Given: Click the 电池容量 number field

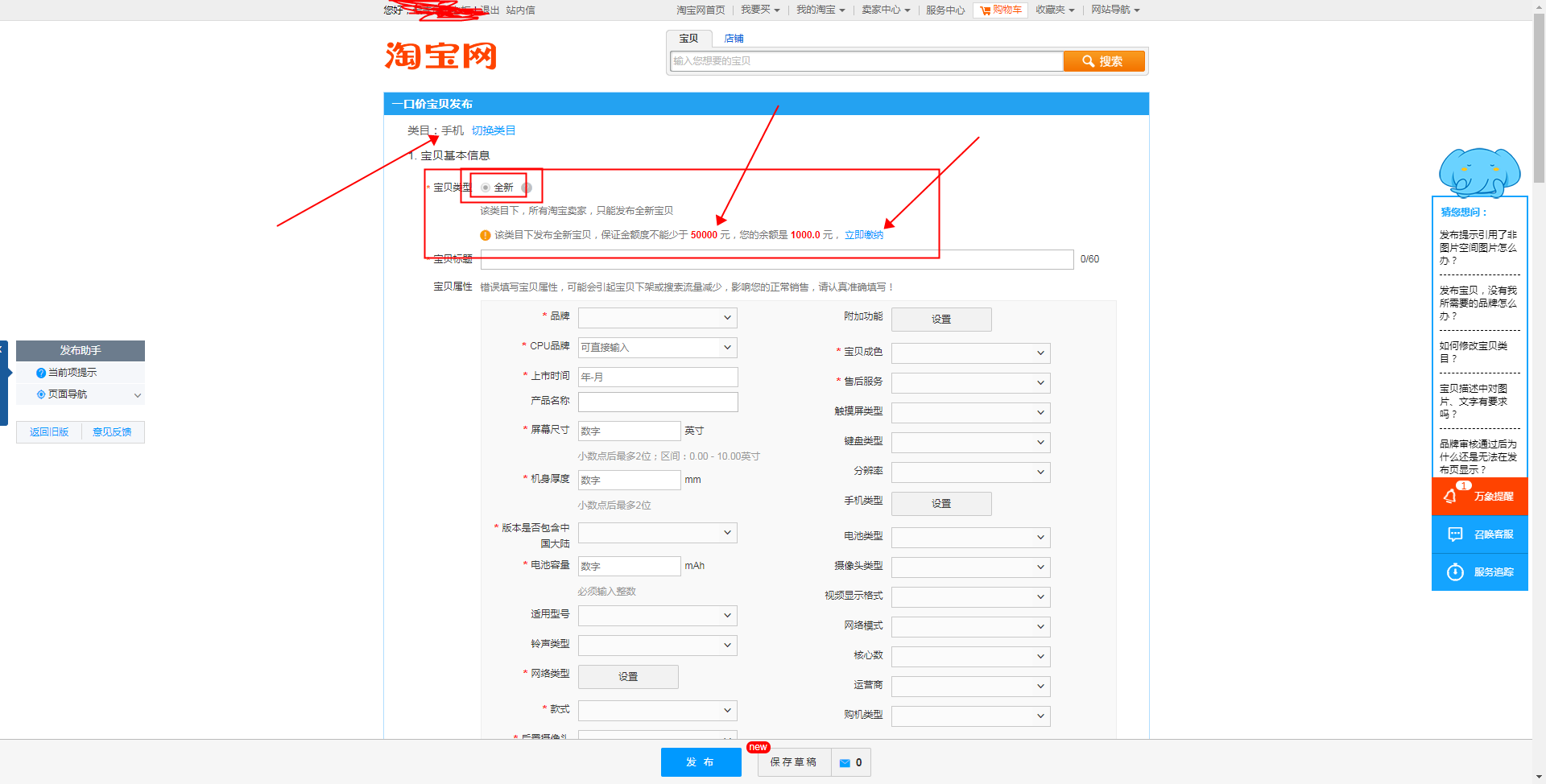Looking at the screenshot, I should coord(630,567).
